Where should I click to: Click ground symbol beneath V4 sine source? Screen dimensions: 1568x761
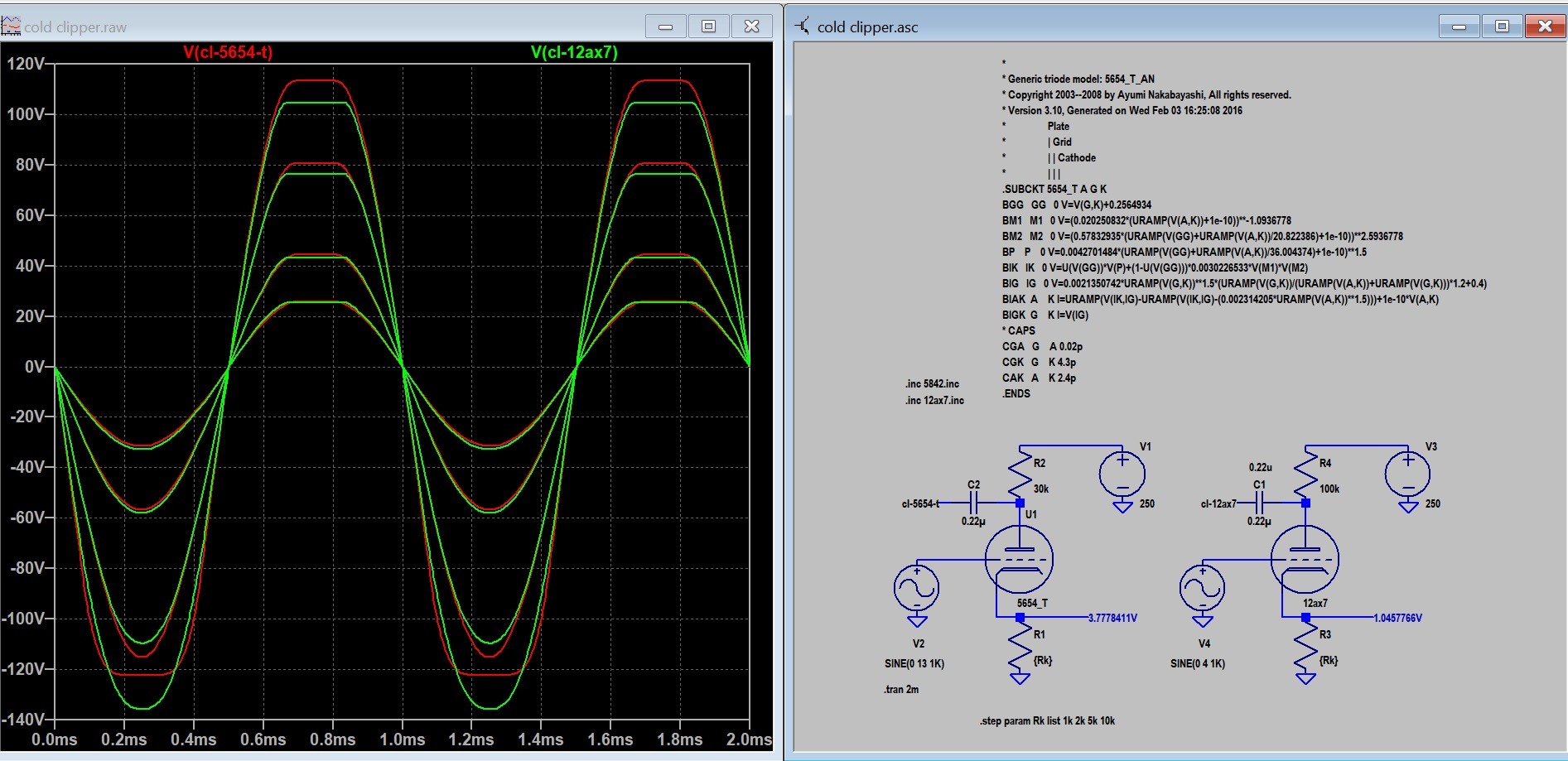(1202, 620)
